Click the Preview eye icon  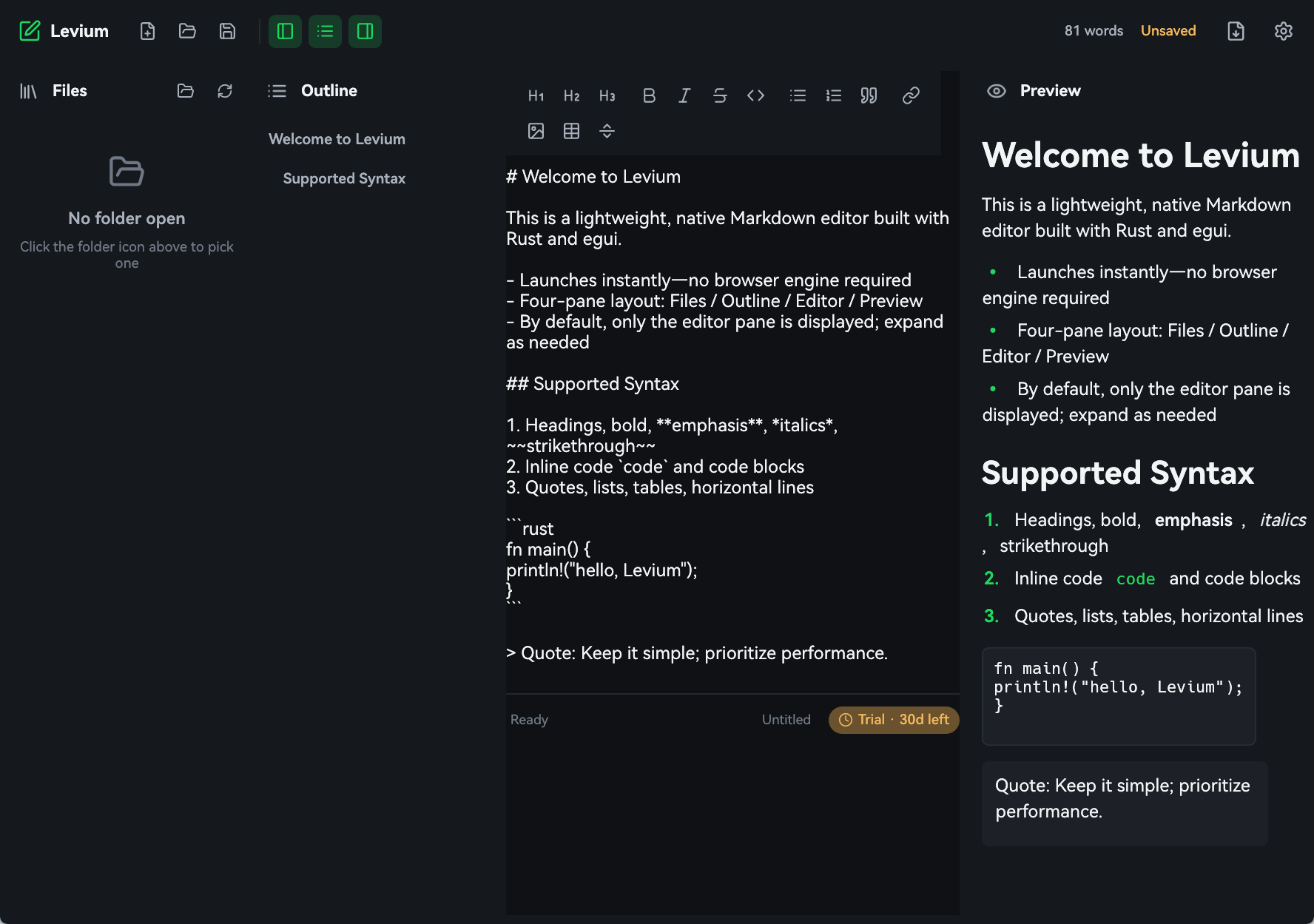point(997,91)
